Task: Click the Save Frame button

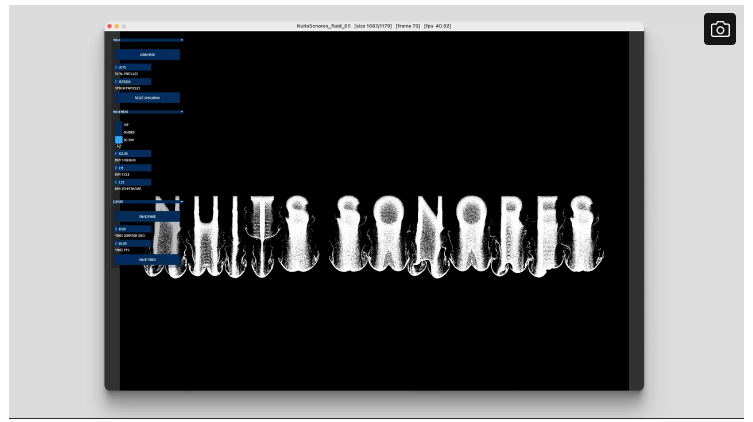Action: point(147,217)
